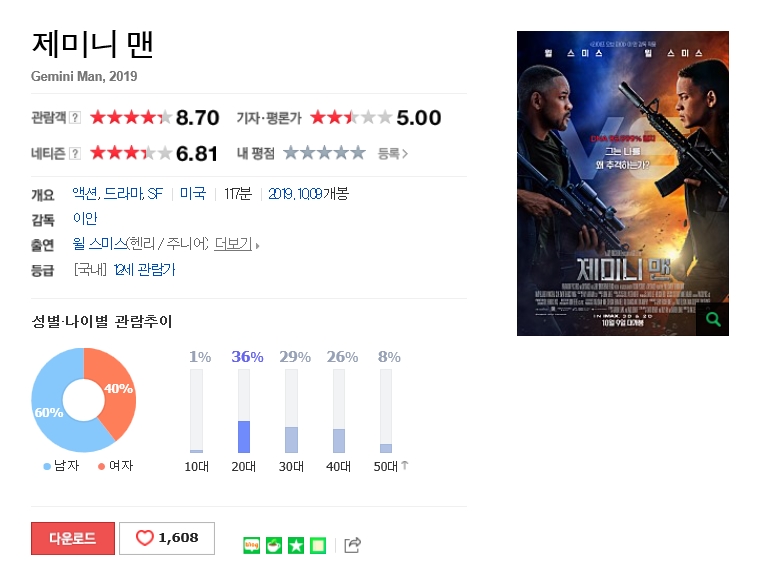Open the share arrow icon

point(352,545)
